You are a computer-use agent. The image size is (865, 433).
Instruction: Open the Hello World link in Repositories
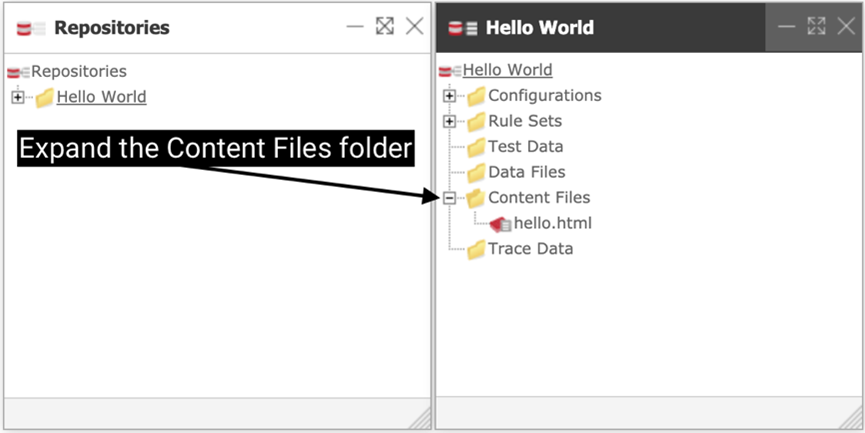(101, 97)
